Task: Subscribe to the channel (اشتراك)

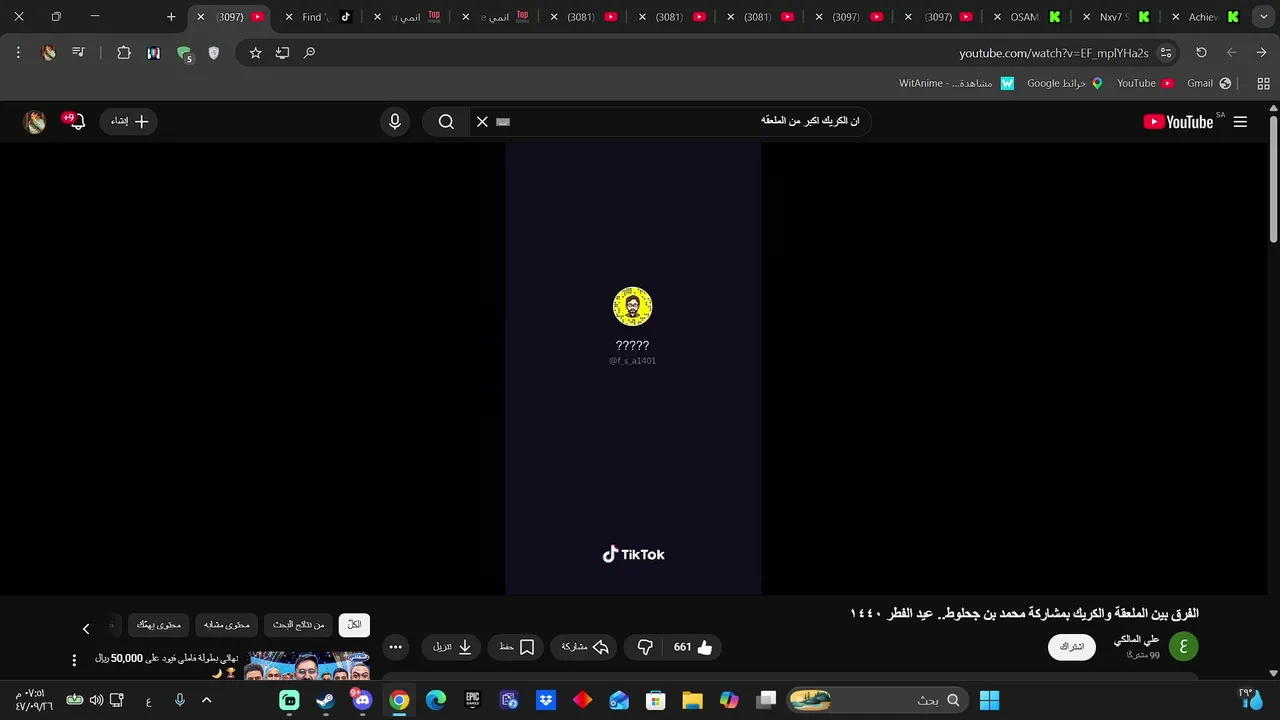Action: pyautogui.click(x=1072, y=647)
